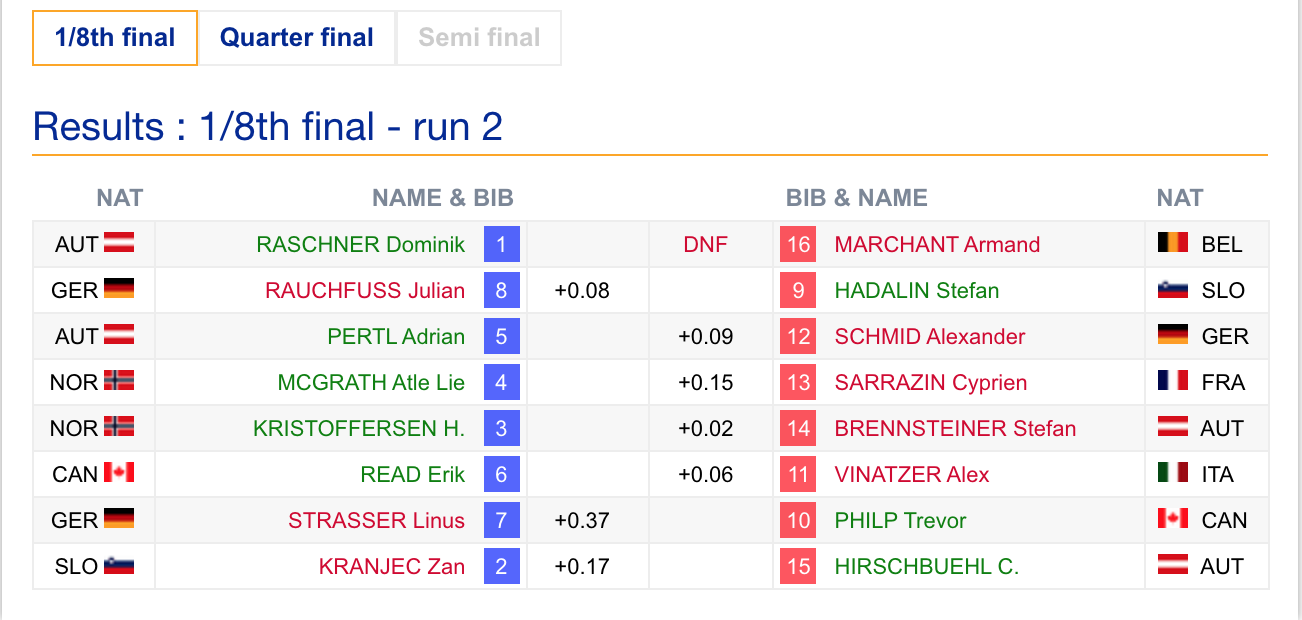This screenshot has height=620, width=1302.
Task: Switch to the Semi final tab
Action: click(479, 38)
